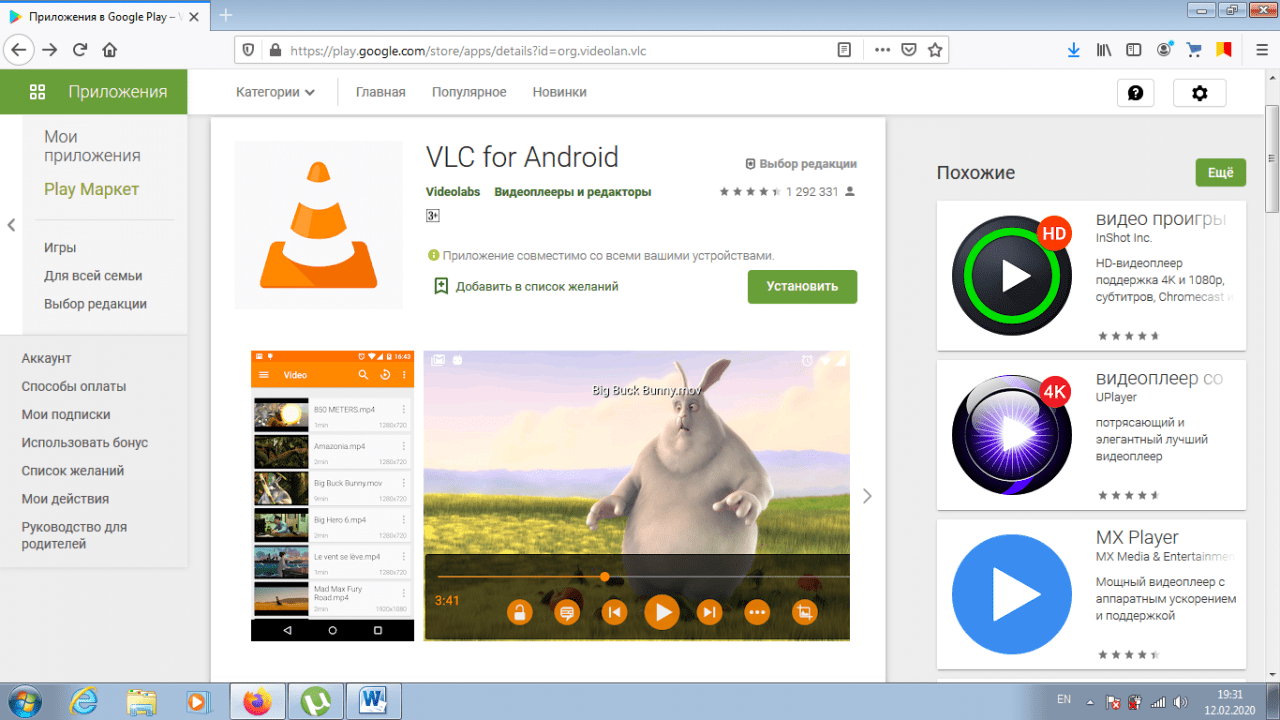Viewport: 1280px width, 720px height.
Task: Open Firefox library
Action: [x=1105, y=49]
